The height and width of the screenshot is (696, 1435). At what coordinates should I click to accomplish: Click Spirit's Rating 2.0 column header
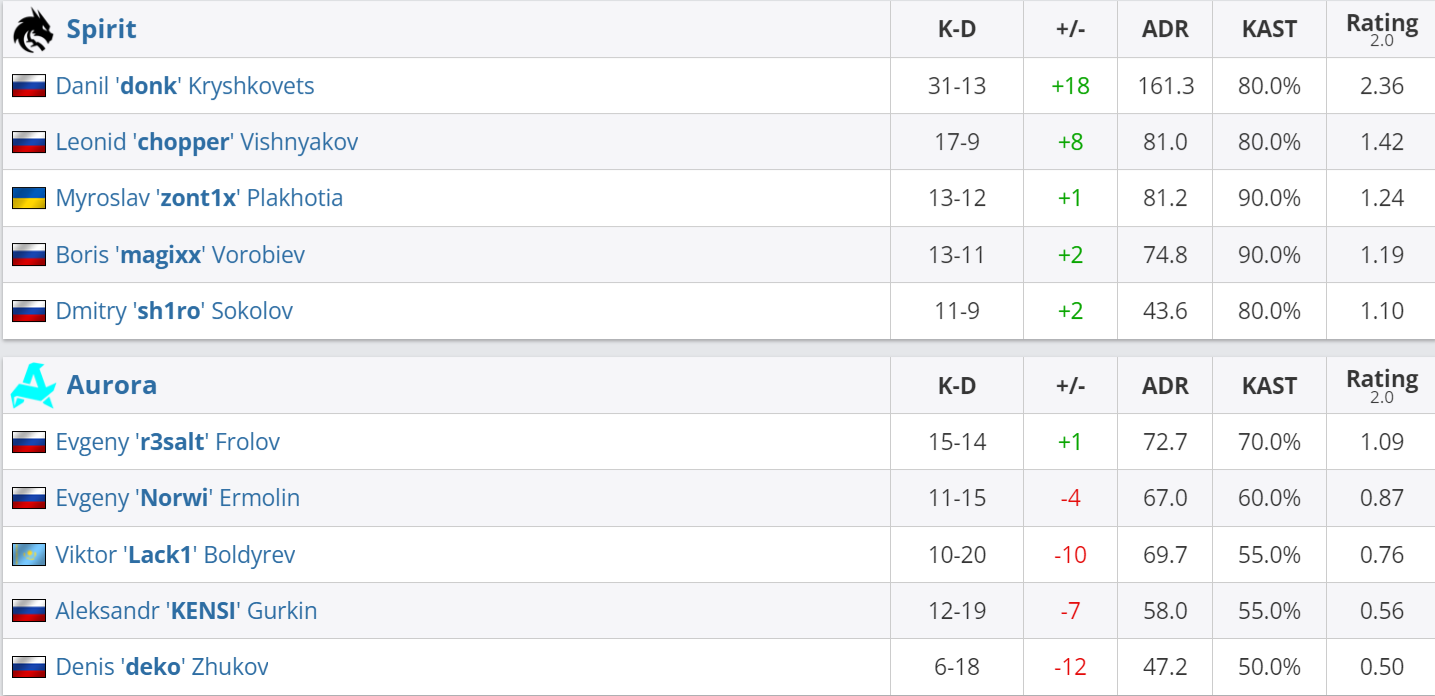pyautogui.click(x=1381, y=29)
